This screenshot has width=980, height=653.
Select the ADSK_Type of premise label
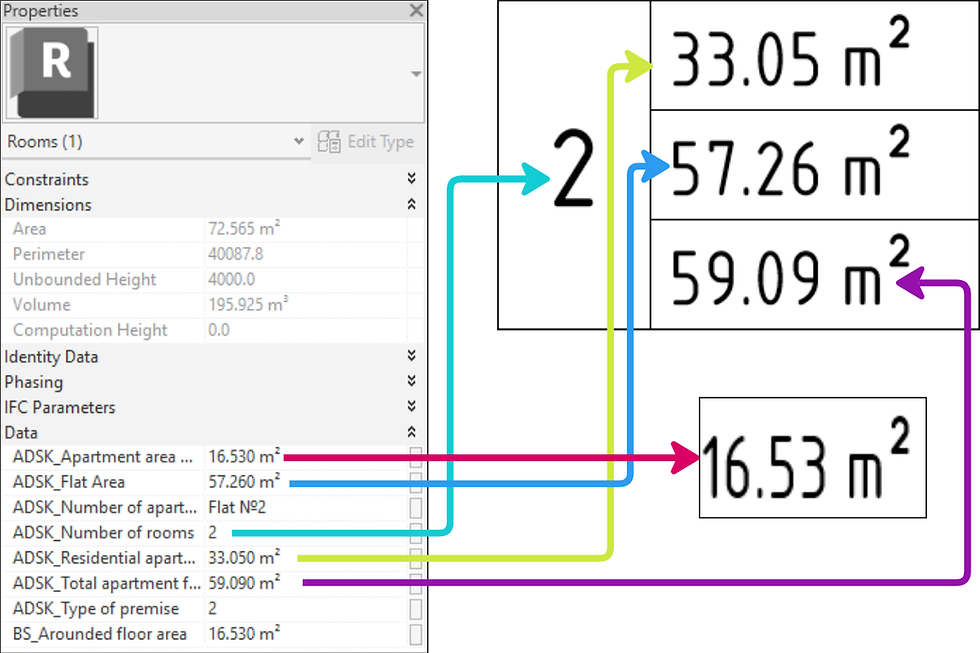click(x=96, y=609)
